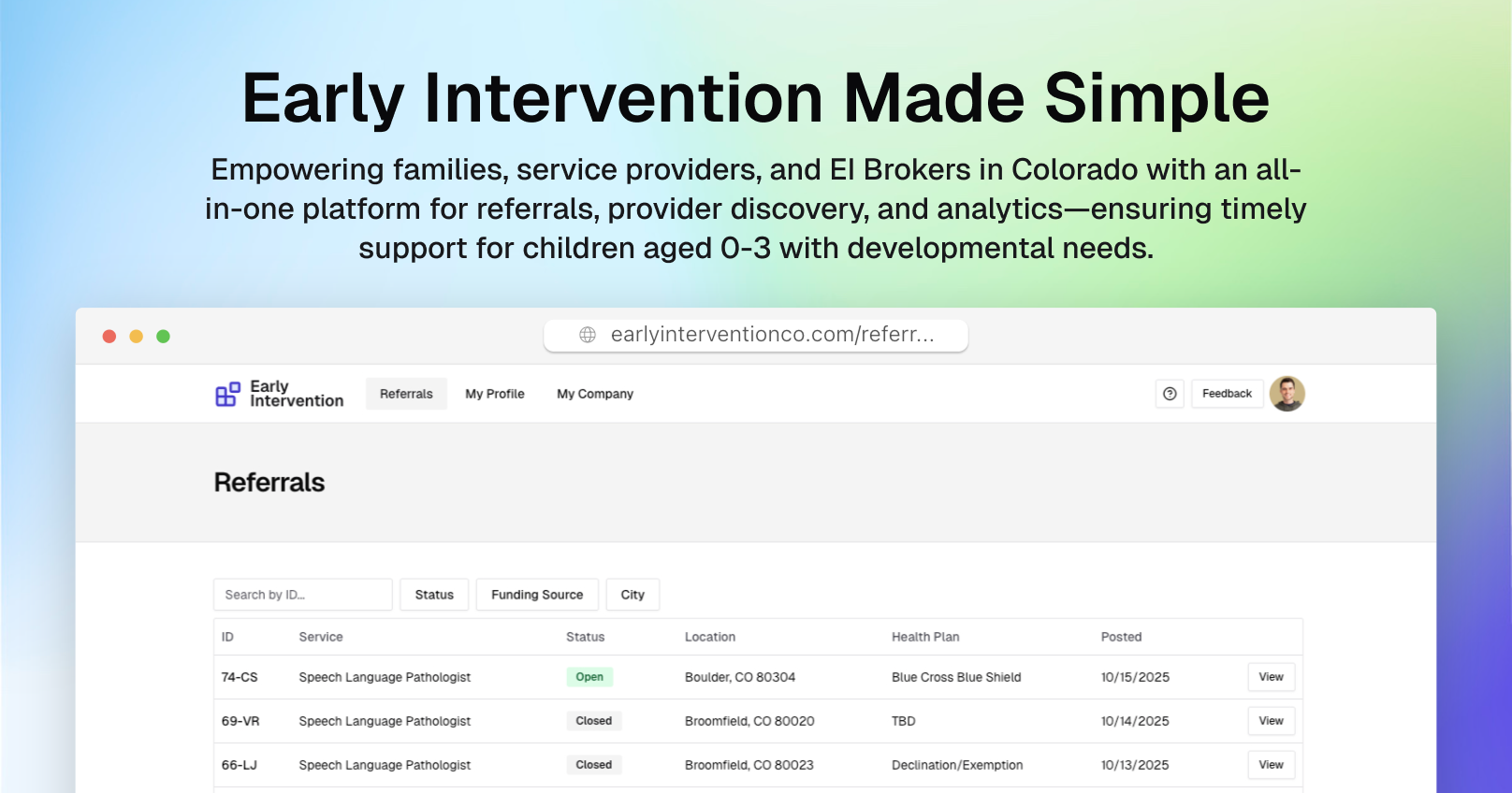The width and height of the screenshot is (1512, 793).
Task: Select the Open status badge on referral 74-CS
Action: click(x=589, y=676)
